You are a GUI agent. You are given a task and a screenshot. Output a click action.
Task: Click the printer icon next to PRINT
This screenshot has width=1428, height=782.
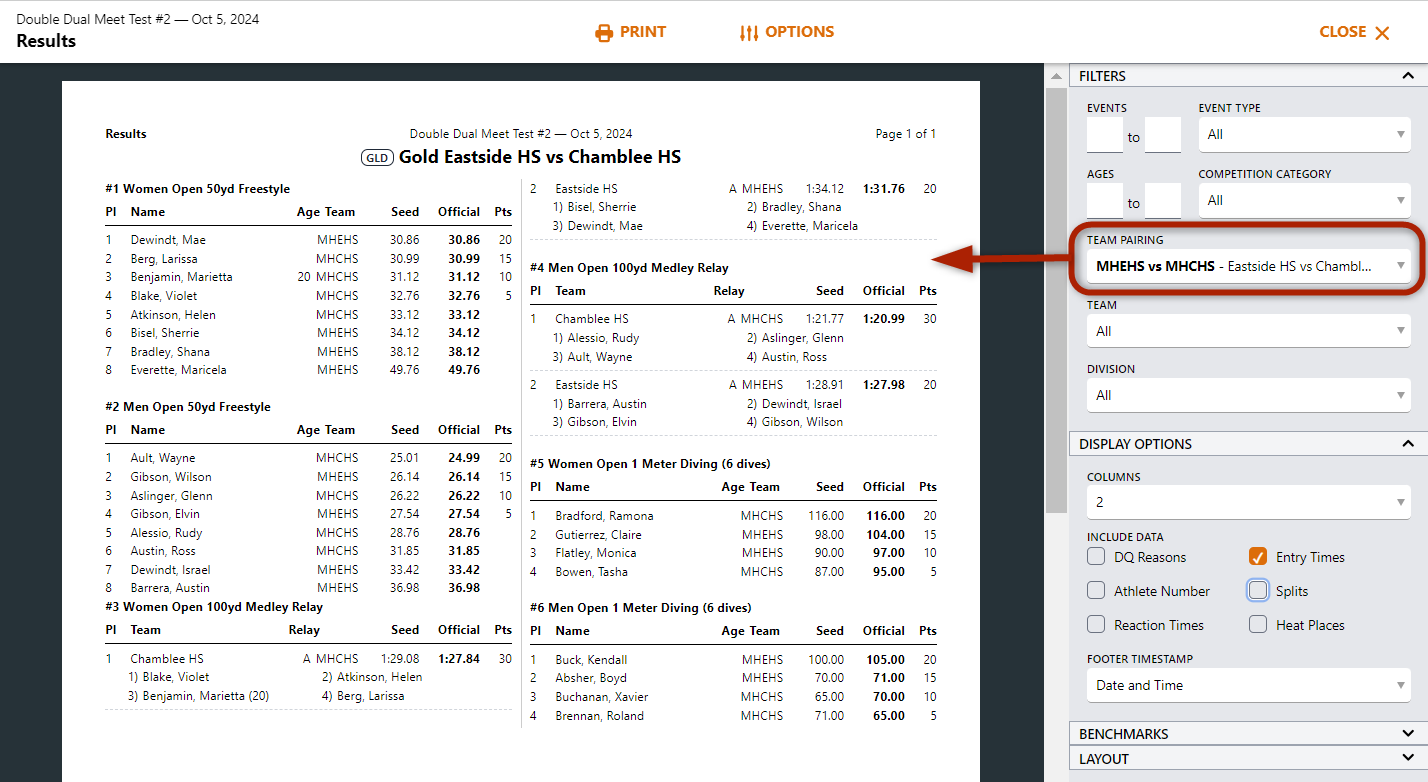(x=603, y=33)
